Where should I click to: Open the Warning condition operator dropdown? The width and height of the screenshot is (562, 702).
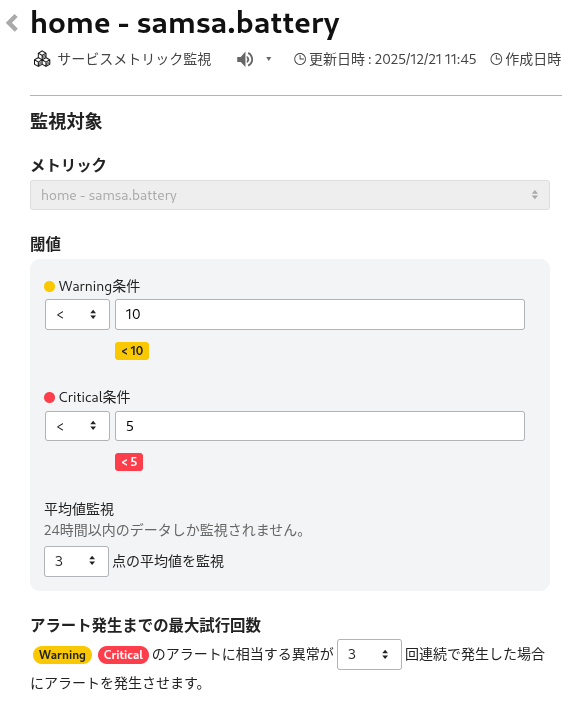[x=77, y=315]
